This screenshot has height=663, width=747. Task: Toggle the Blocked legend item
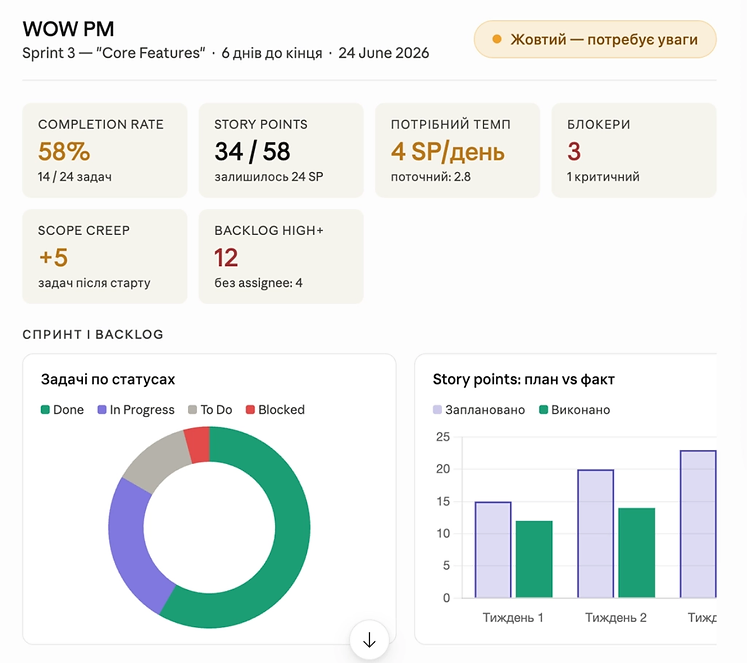(275, 410)
